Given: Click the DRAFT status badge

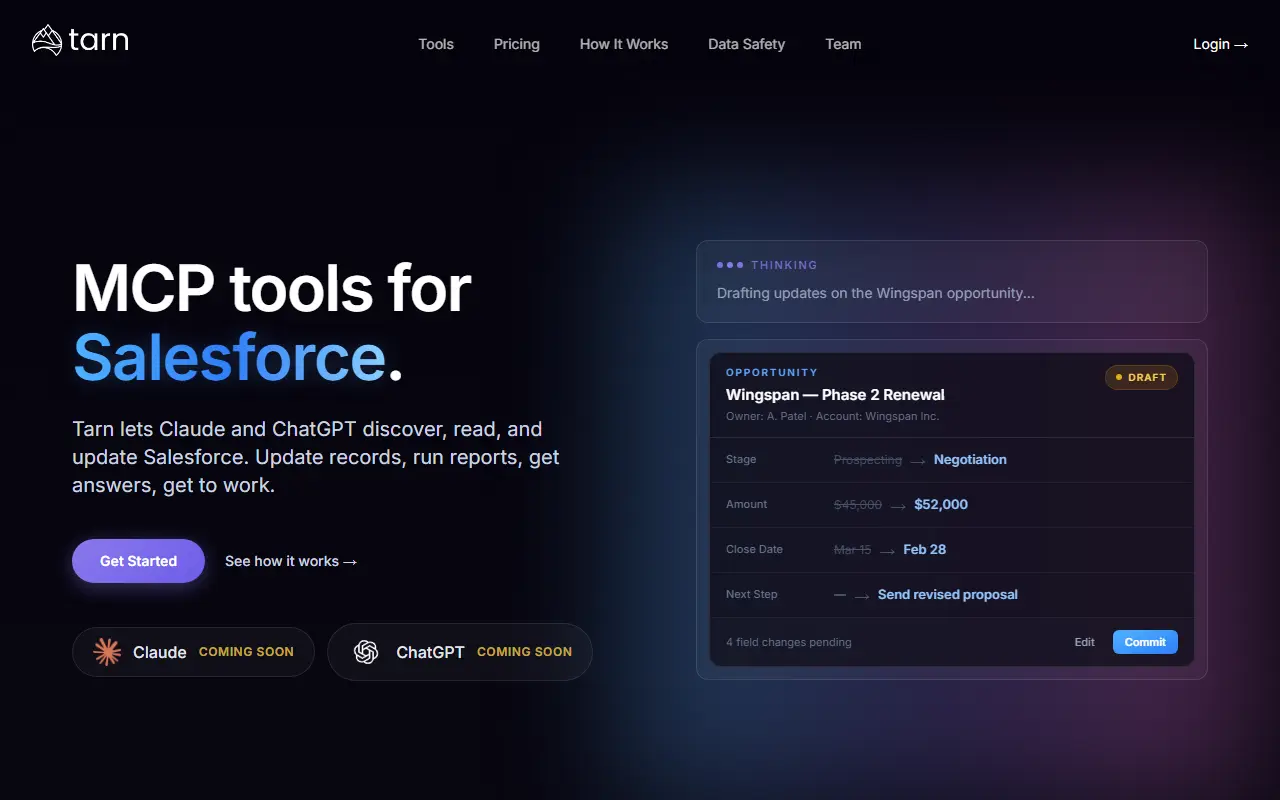Looking at the screenshot, I should [x=1141, y=377].
